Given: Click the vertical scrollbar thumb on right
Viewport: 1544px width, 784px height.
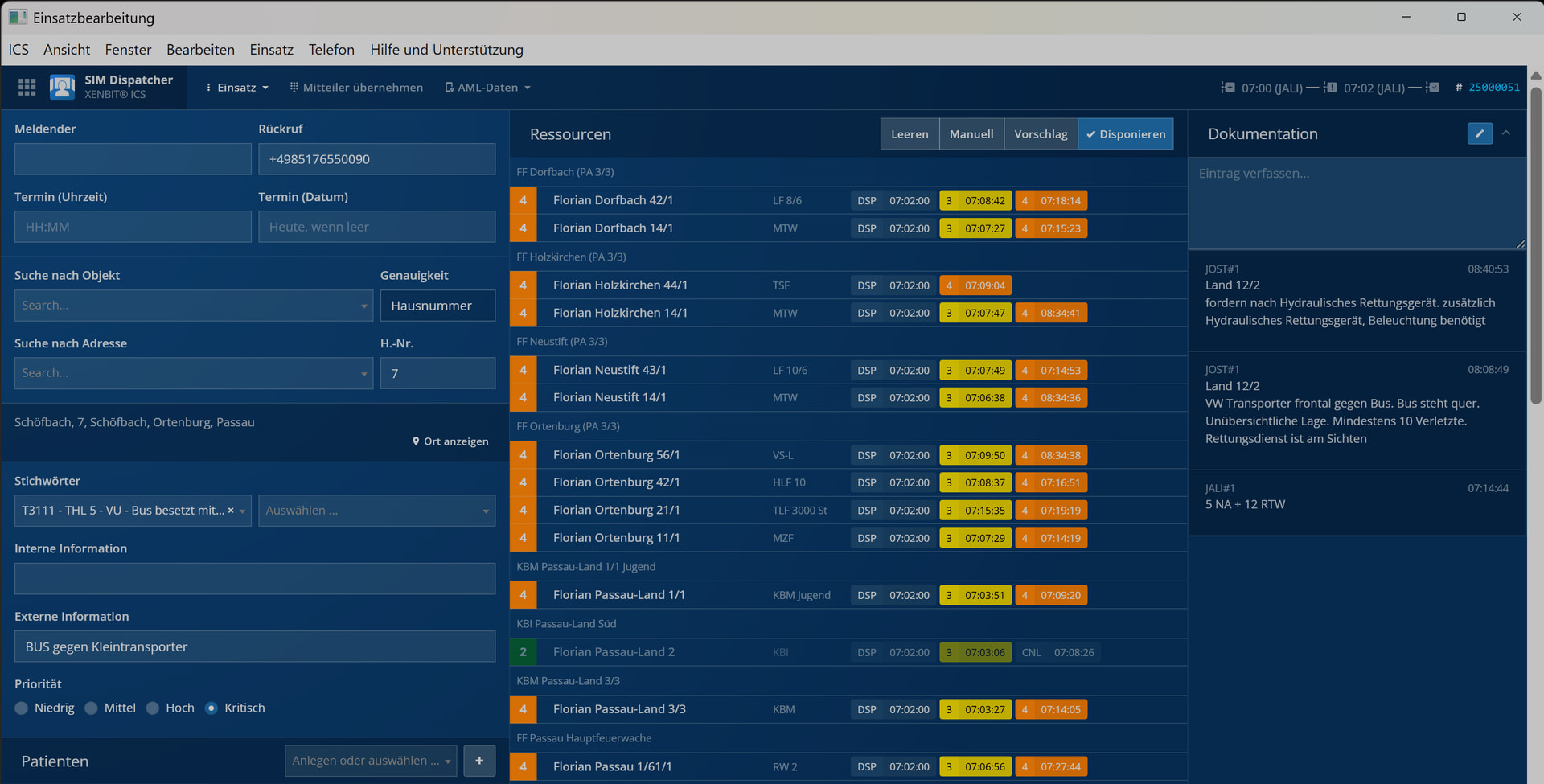Looking at the screenshot, I should click(x=1535, y=241).
